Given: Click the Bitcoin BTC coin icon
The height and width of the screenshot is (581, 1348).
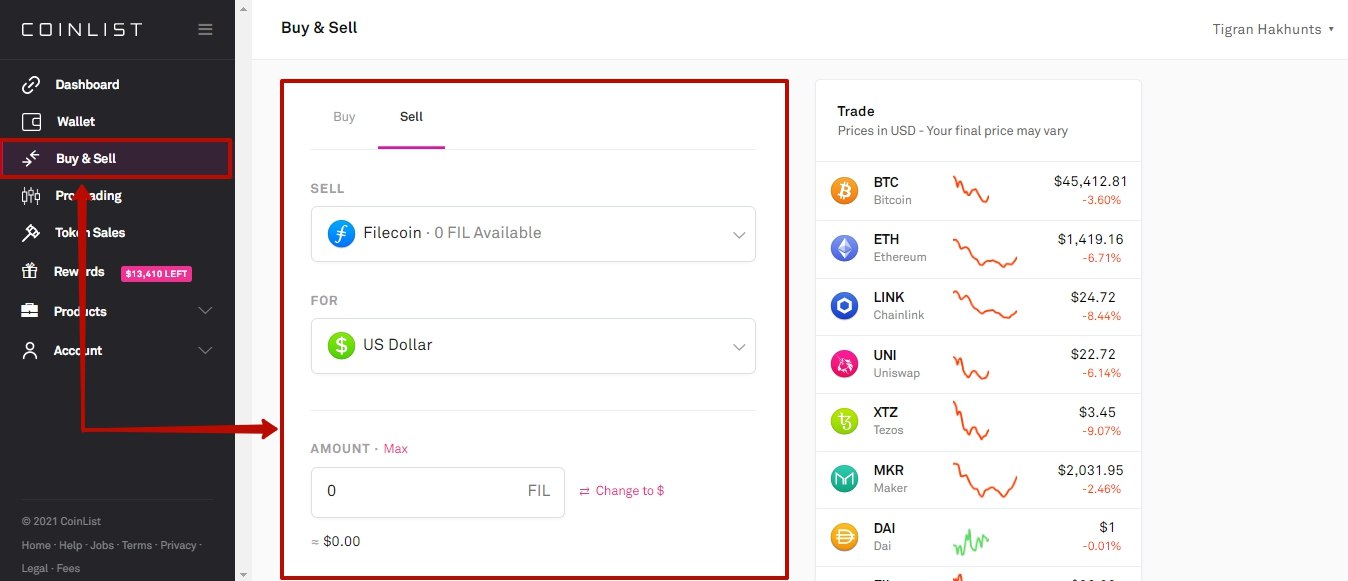Looking at the screenshot, I should [x=845, y=191].
